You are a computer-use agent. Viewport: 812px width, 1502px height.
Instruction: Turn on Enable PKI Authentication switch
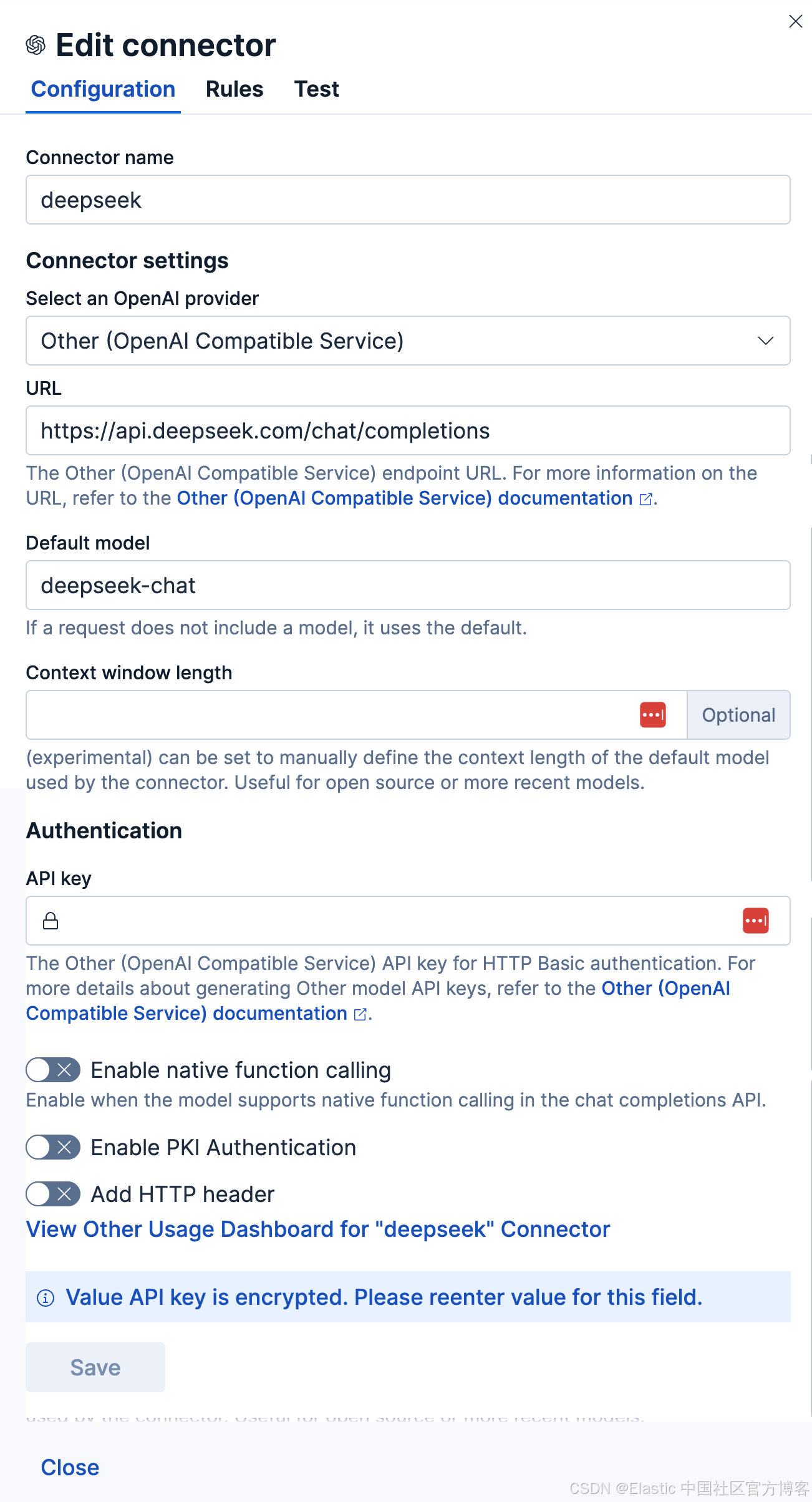53,1148
